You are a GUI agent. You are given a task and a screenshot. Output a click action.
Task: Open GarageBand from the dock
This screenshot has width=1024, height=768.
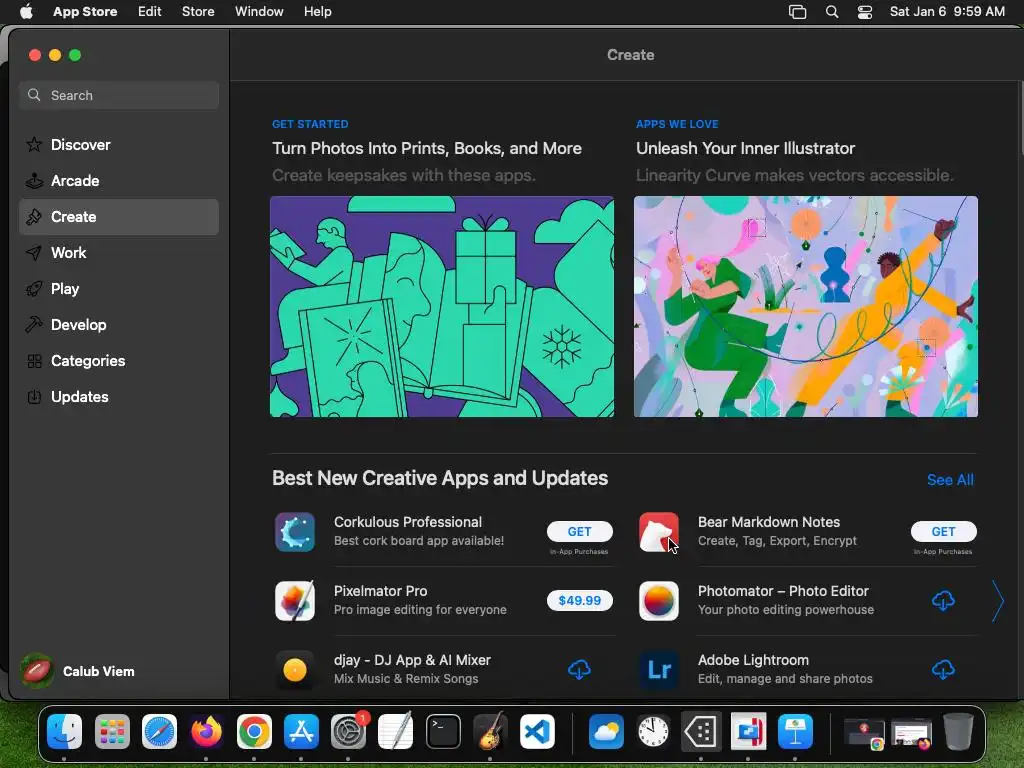(490, 731)
